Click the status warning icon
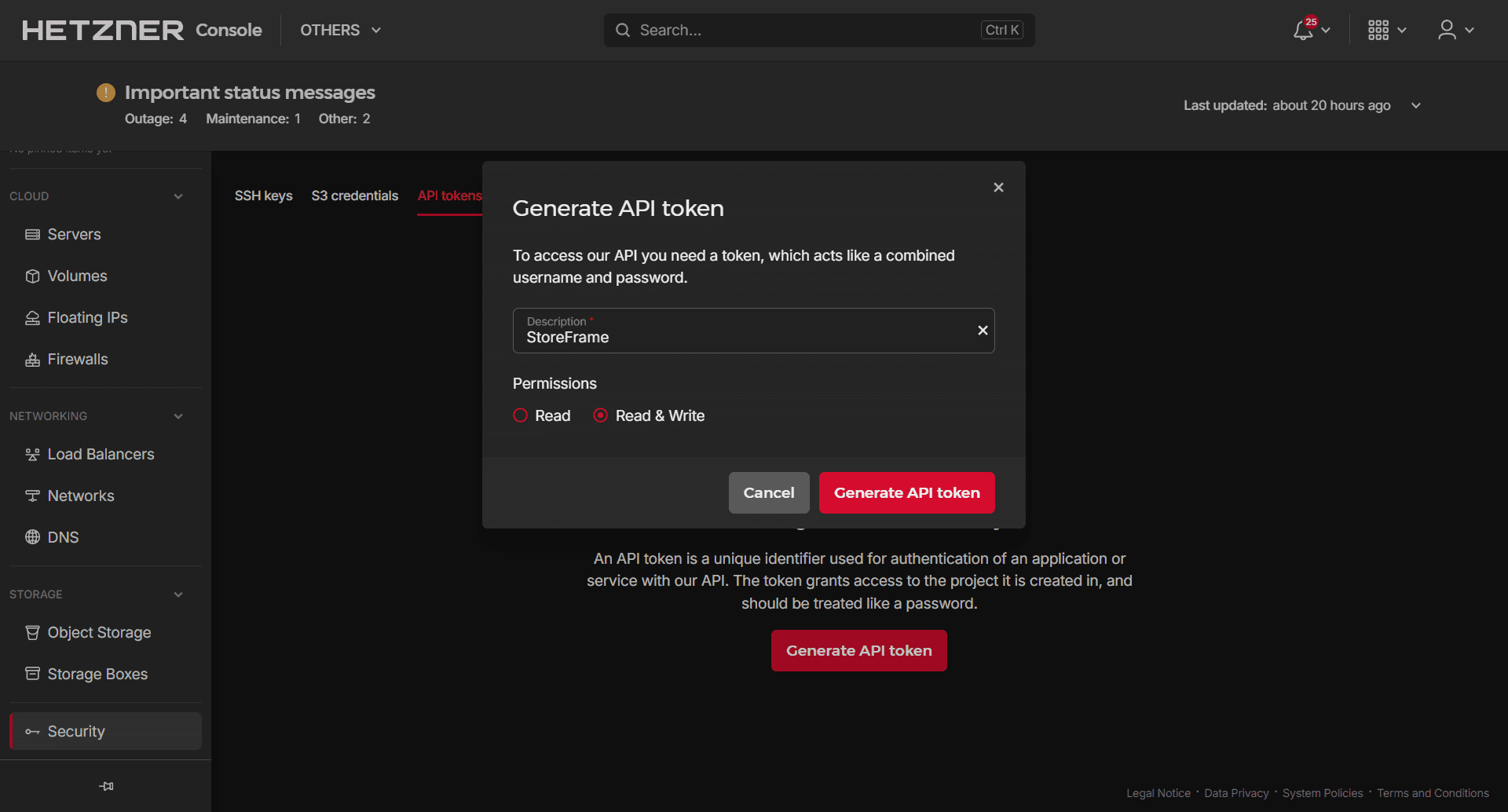 pyautogui.click(x=106, y=93)
